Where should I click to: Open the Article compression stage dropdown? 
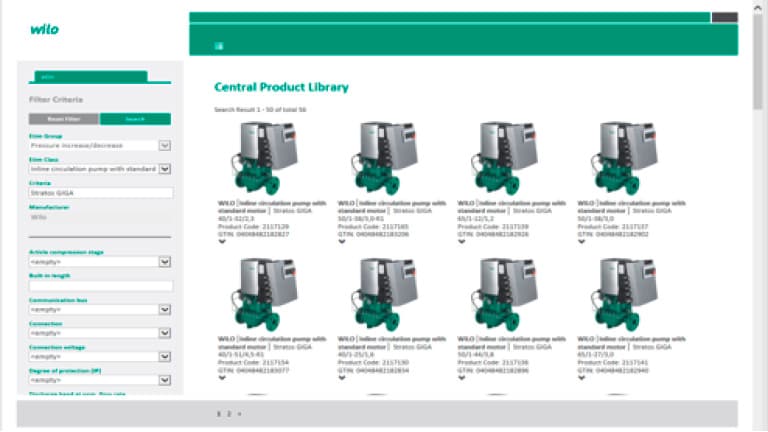(165, 262)
